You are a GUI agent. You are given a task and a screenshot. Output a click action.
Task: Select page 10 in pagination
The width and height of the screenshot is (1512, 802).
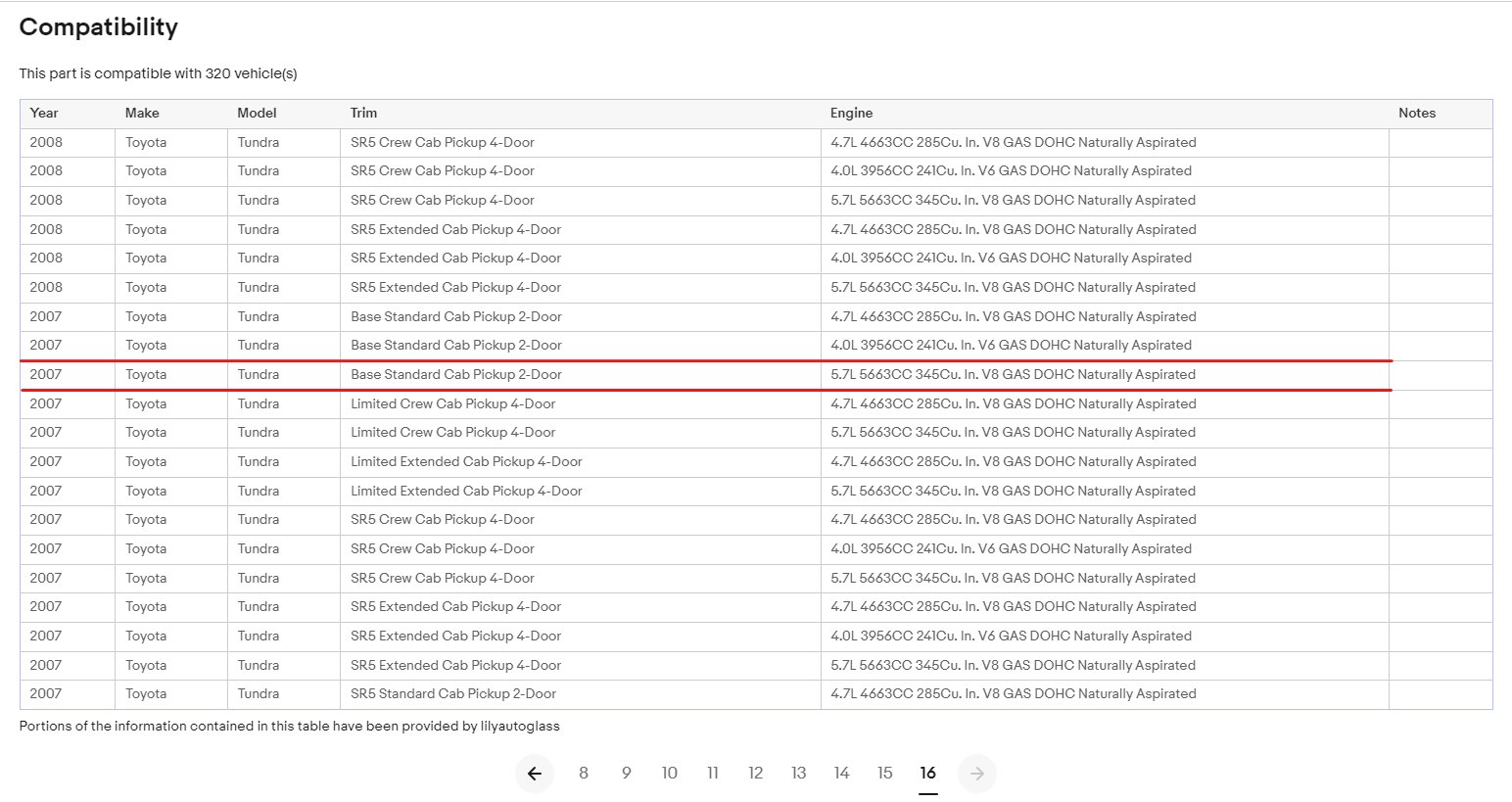(670, 774)
